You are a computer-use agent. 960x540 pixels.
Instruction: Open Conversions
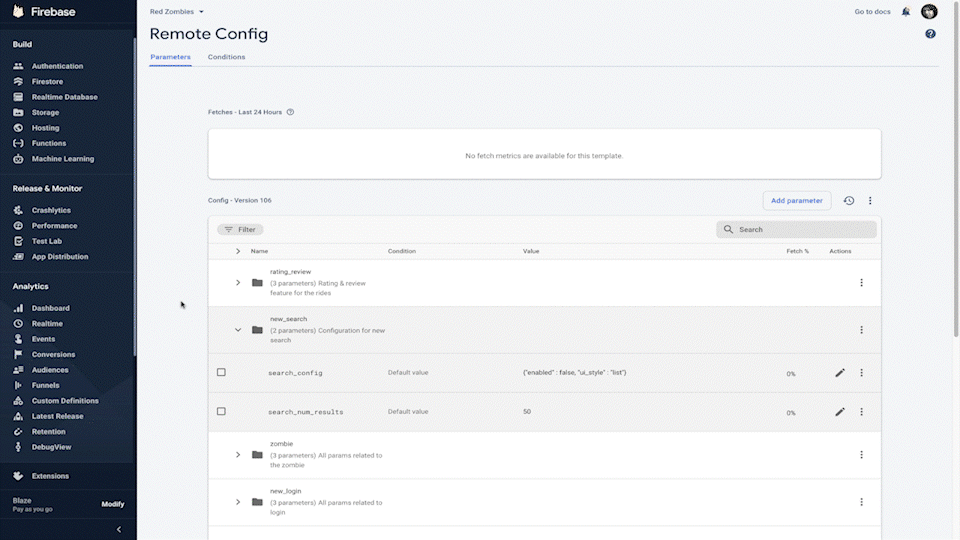click(x=53, y=354)
